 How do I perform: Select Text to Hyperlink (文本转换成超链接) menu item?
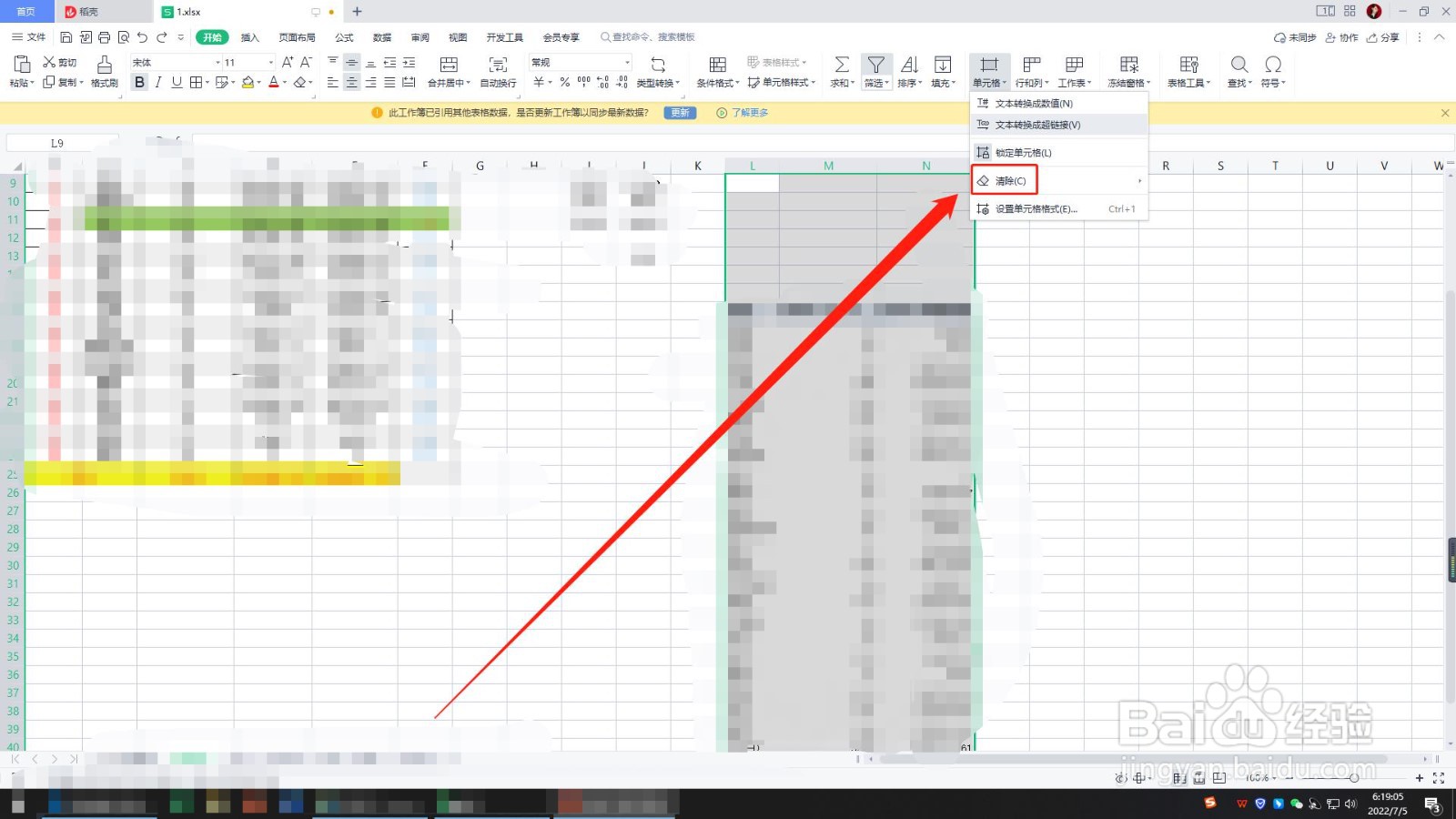click(1059, 125)
